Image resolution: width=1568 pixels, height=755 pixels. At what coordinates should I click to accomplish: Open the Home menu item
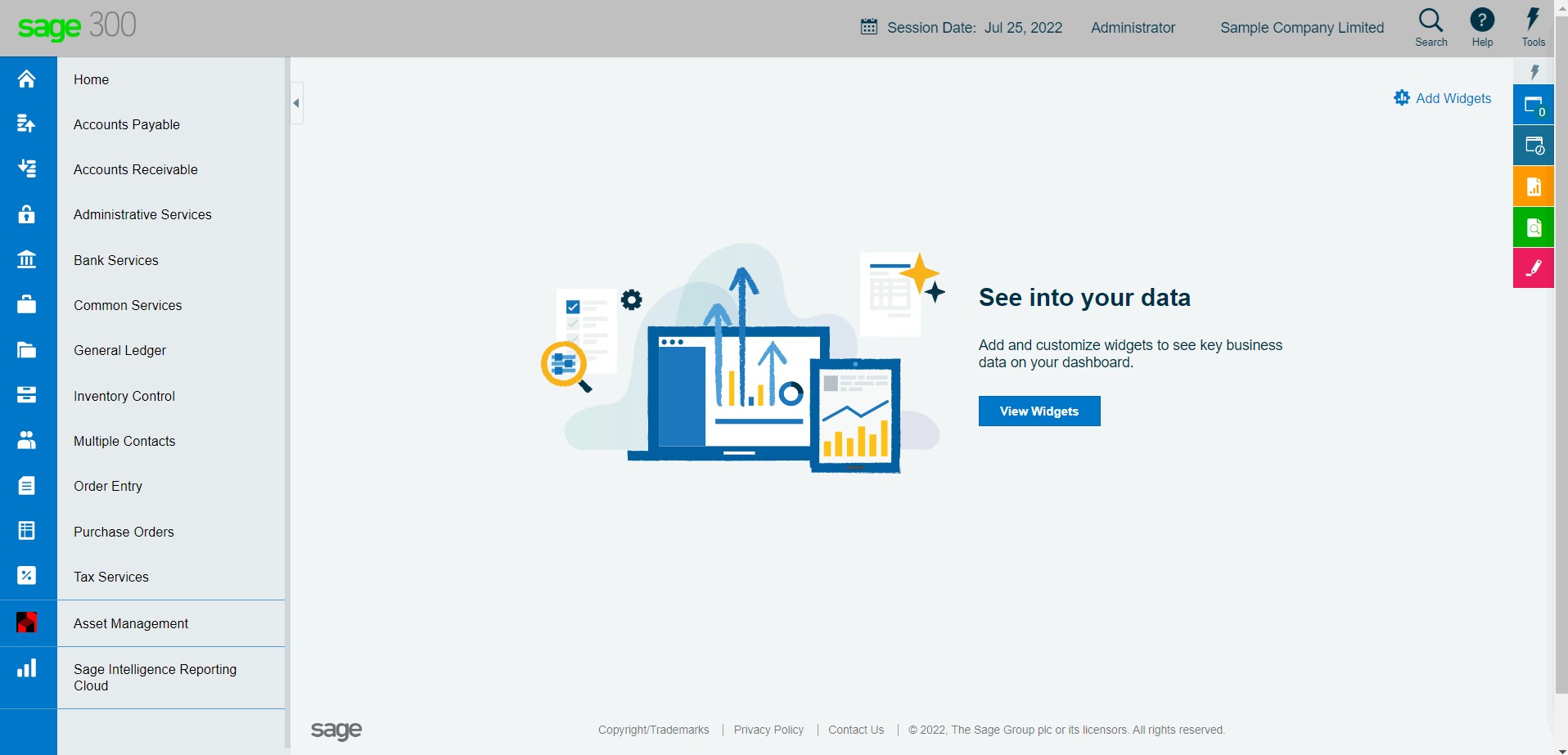pyautogui.click(x=91, y=79)
